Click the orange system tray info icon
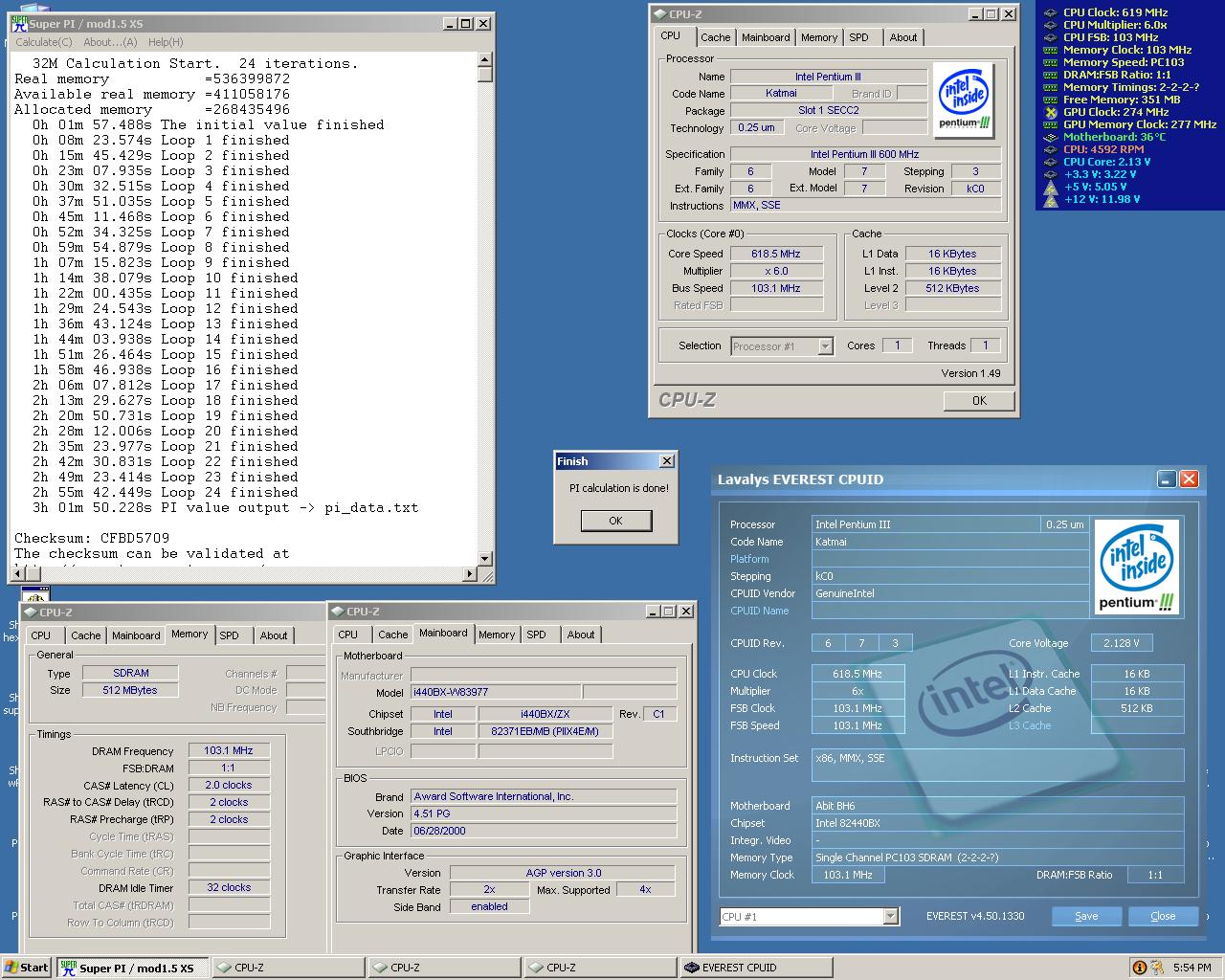The image size is (1225, 980). (x=1139, y=968)
